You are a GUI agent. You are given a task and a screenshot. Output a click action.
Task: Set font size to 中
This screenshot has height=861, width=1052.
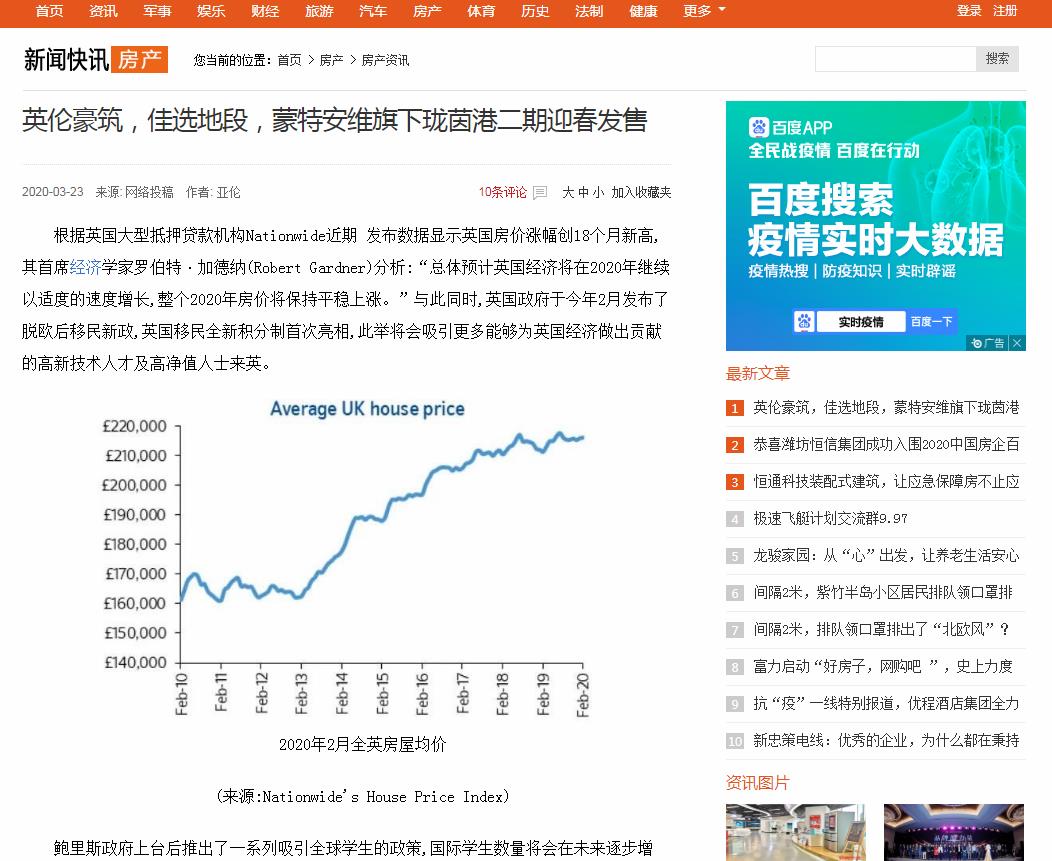click(583, 193)
